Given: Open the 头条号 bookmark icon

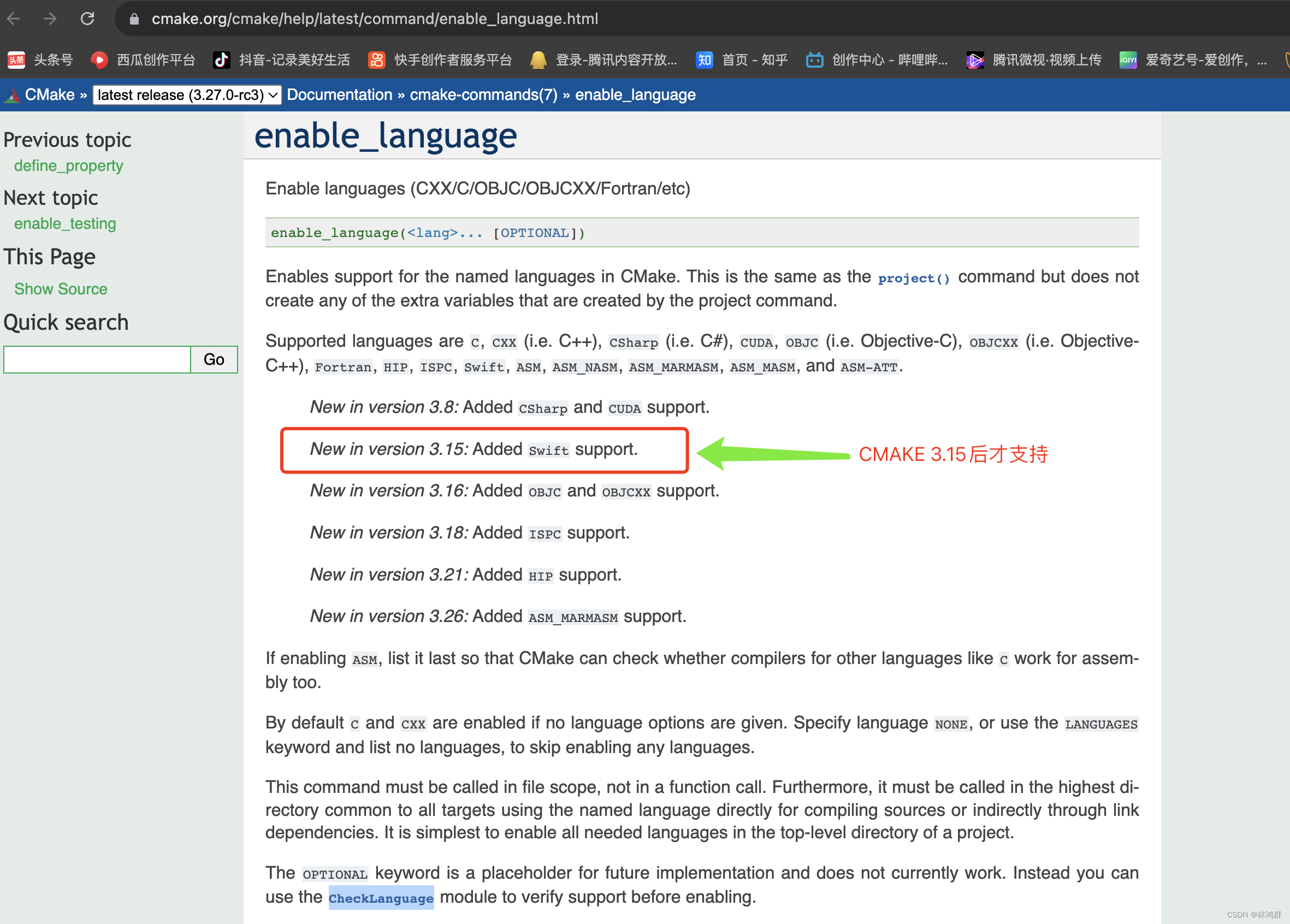Looking at the screenshot, I should (16, 60).
